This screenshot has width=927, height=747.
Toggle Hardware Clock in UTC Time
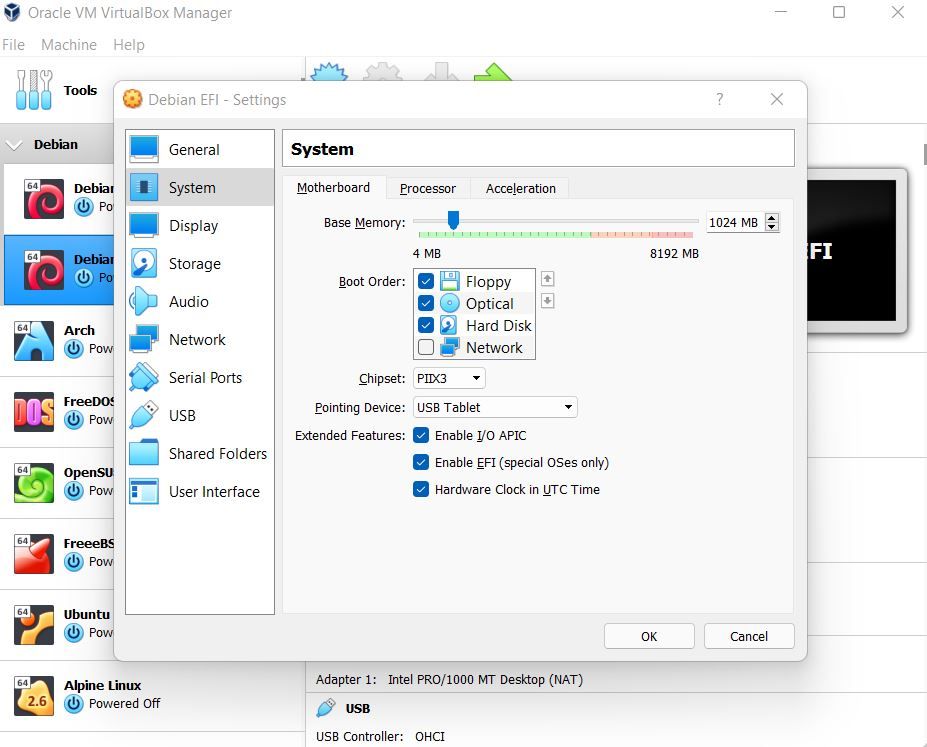coord(421,489)
